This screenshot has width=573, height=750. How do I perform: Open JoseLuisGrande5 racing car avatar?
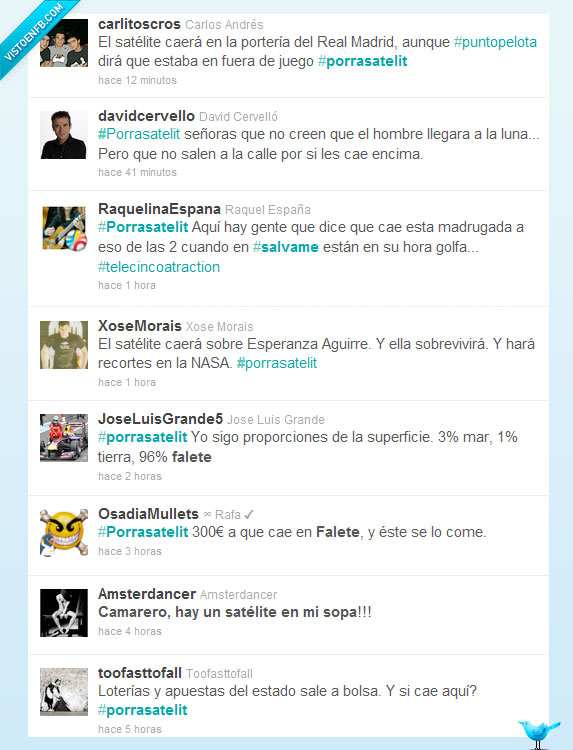64,438
